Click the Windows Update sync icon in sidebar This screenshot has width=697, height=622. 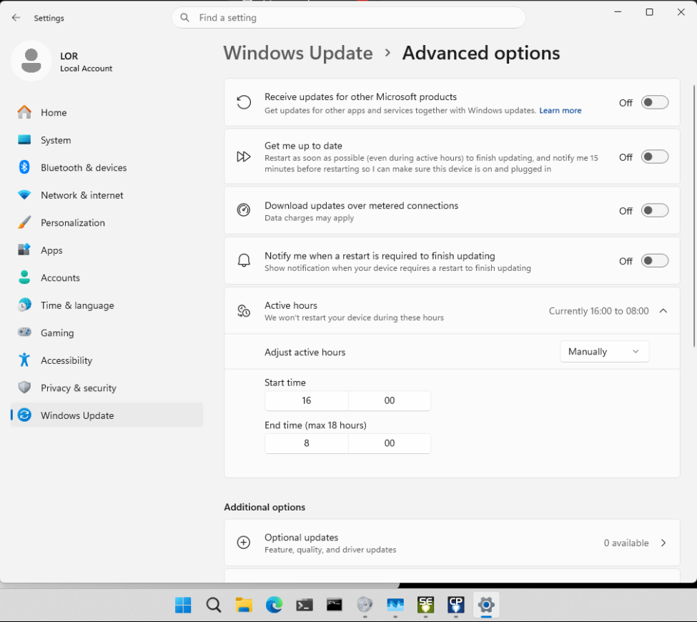pyautogui.click(x=24, y=415)
